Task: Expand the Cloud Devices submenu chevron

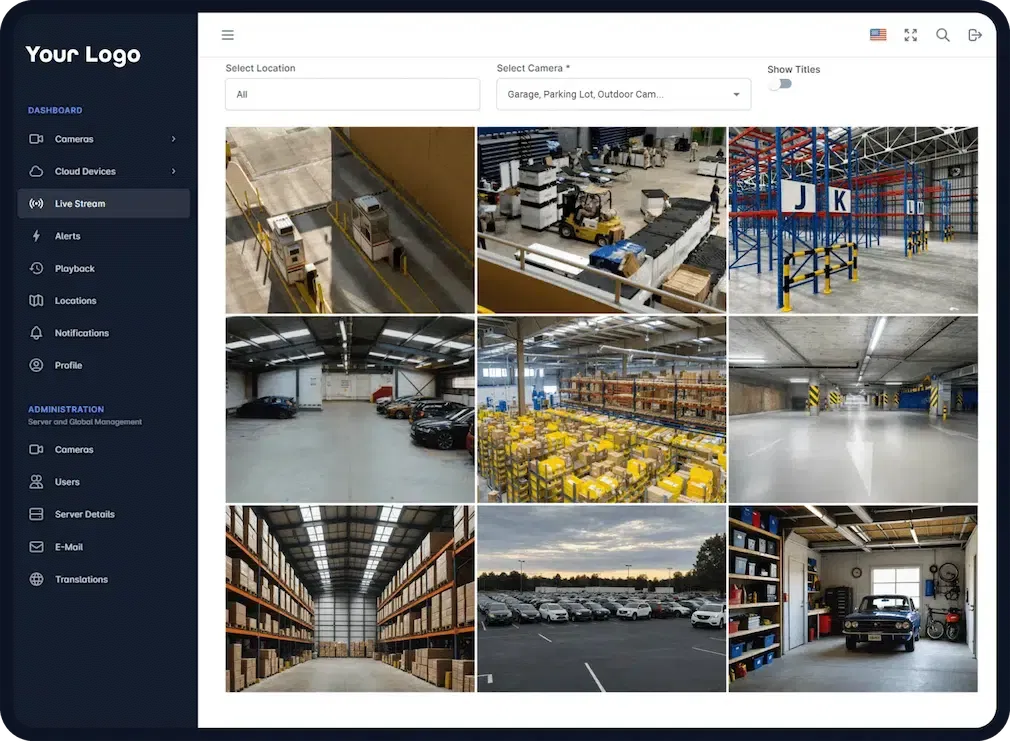Action: (173, 171)
